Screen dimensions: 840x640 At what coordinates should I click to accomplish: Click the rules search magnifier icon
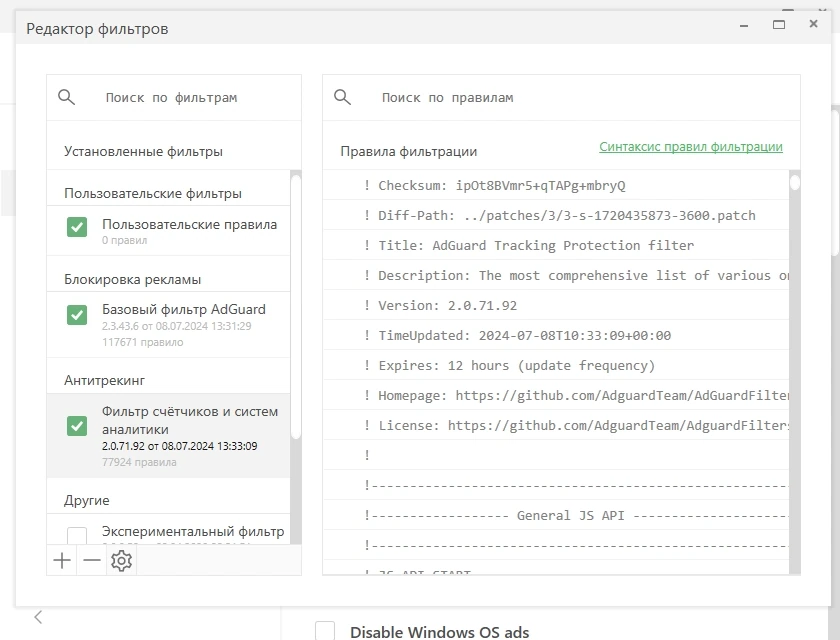pyautogui.click(x=342, y=97)
